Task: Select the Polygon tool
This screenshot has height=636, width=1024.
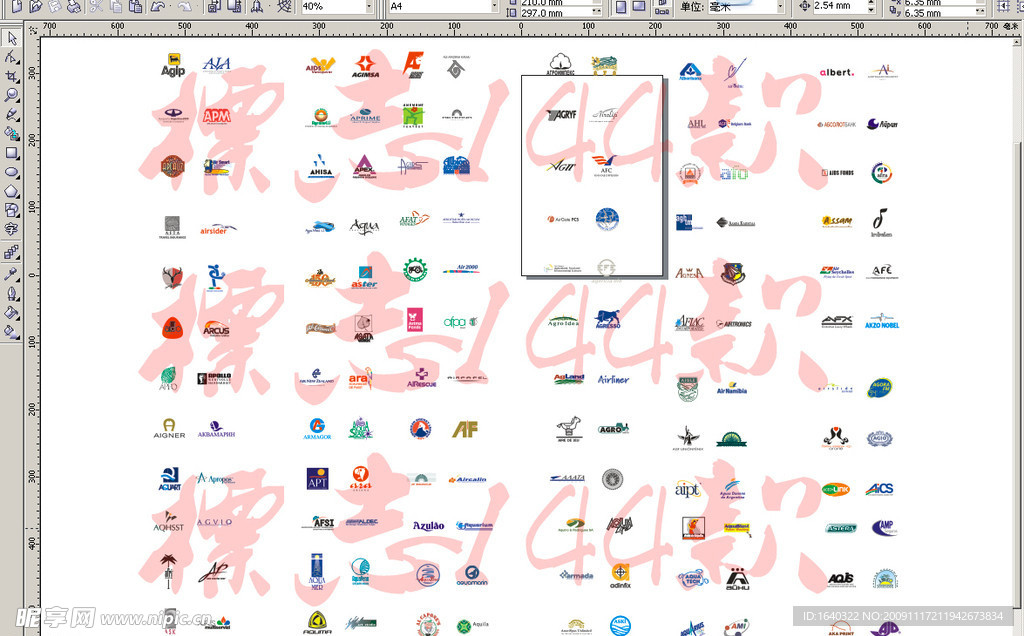Action: click(12, 191)
